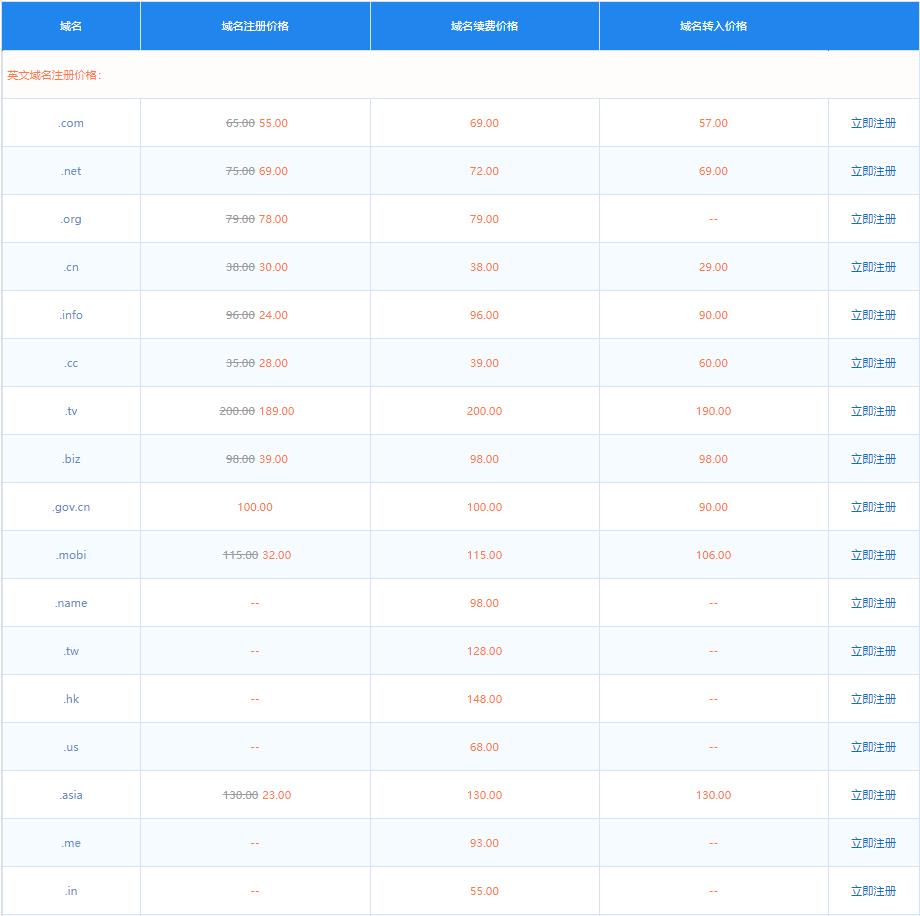Select the .me domain name cell

tap(71, 843)
